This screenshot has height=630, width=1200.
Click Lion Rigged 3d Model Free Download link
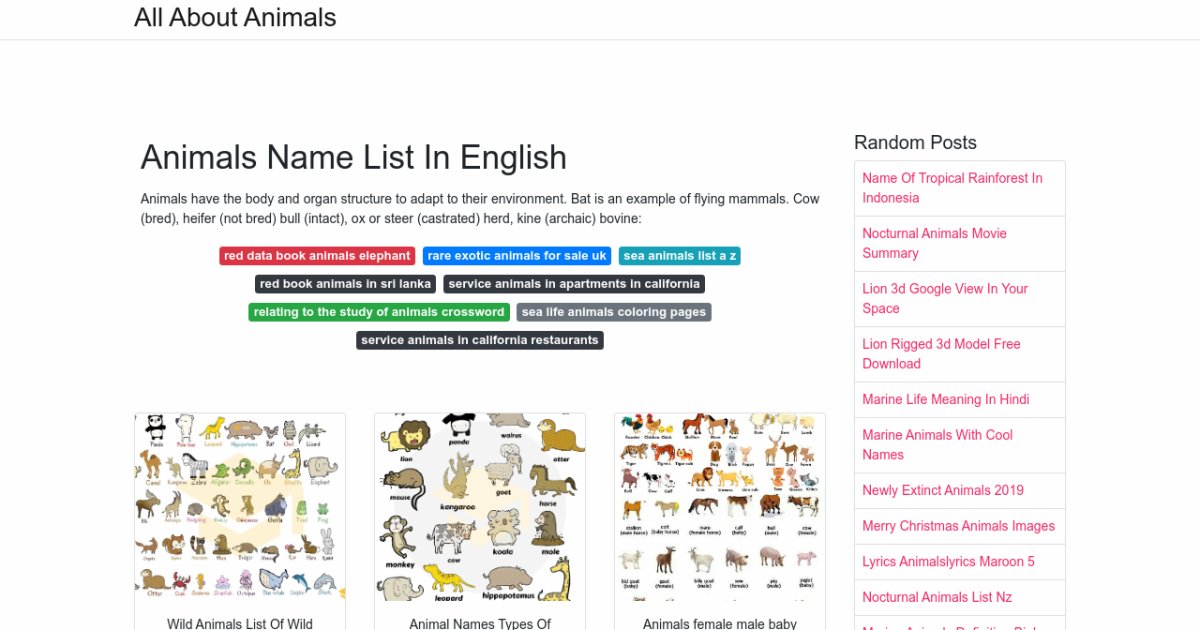[941, 353]
